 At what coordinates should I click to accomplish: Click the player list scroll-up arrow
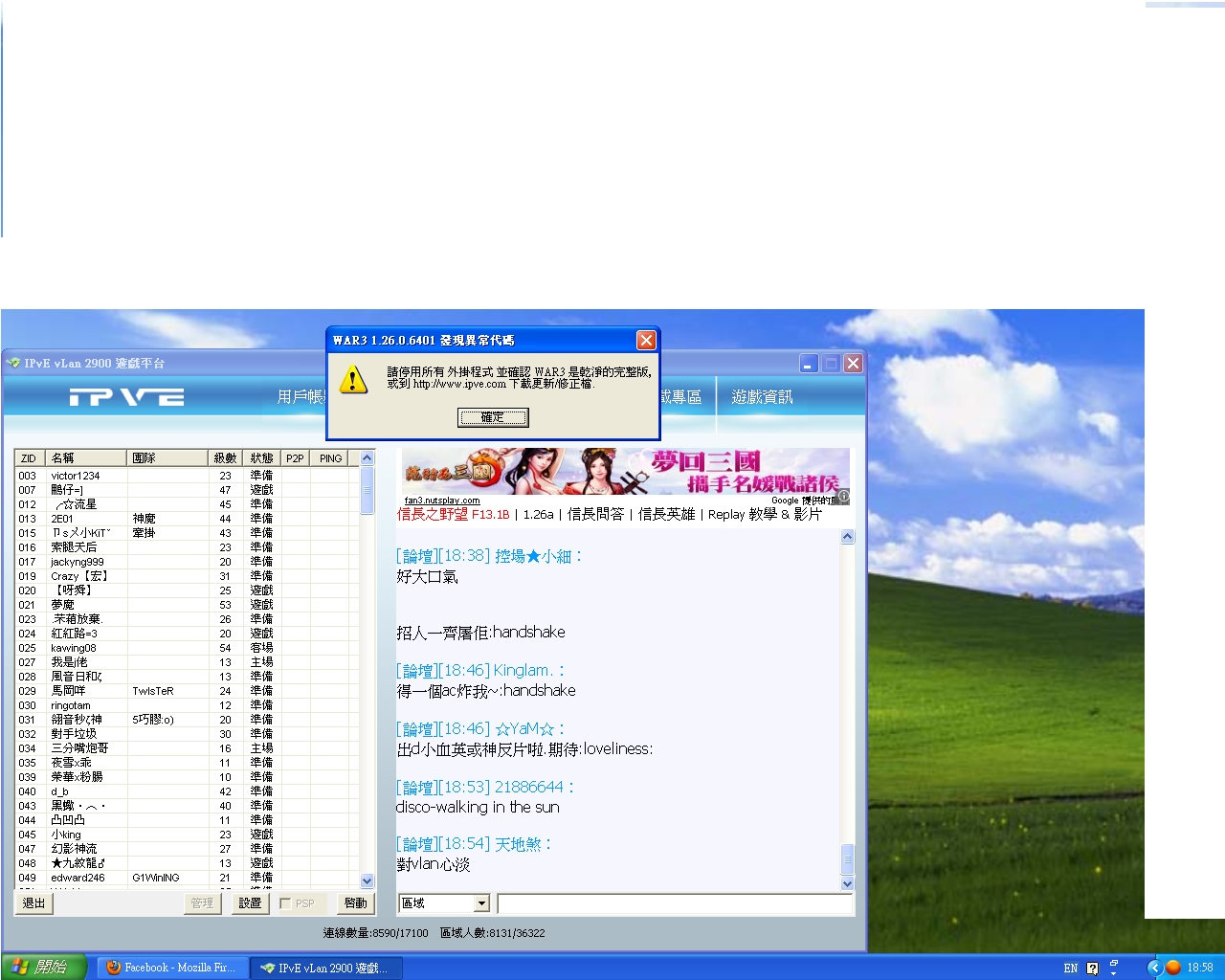[x=367, y=458]
